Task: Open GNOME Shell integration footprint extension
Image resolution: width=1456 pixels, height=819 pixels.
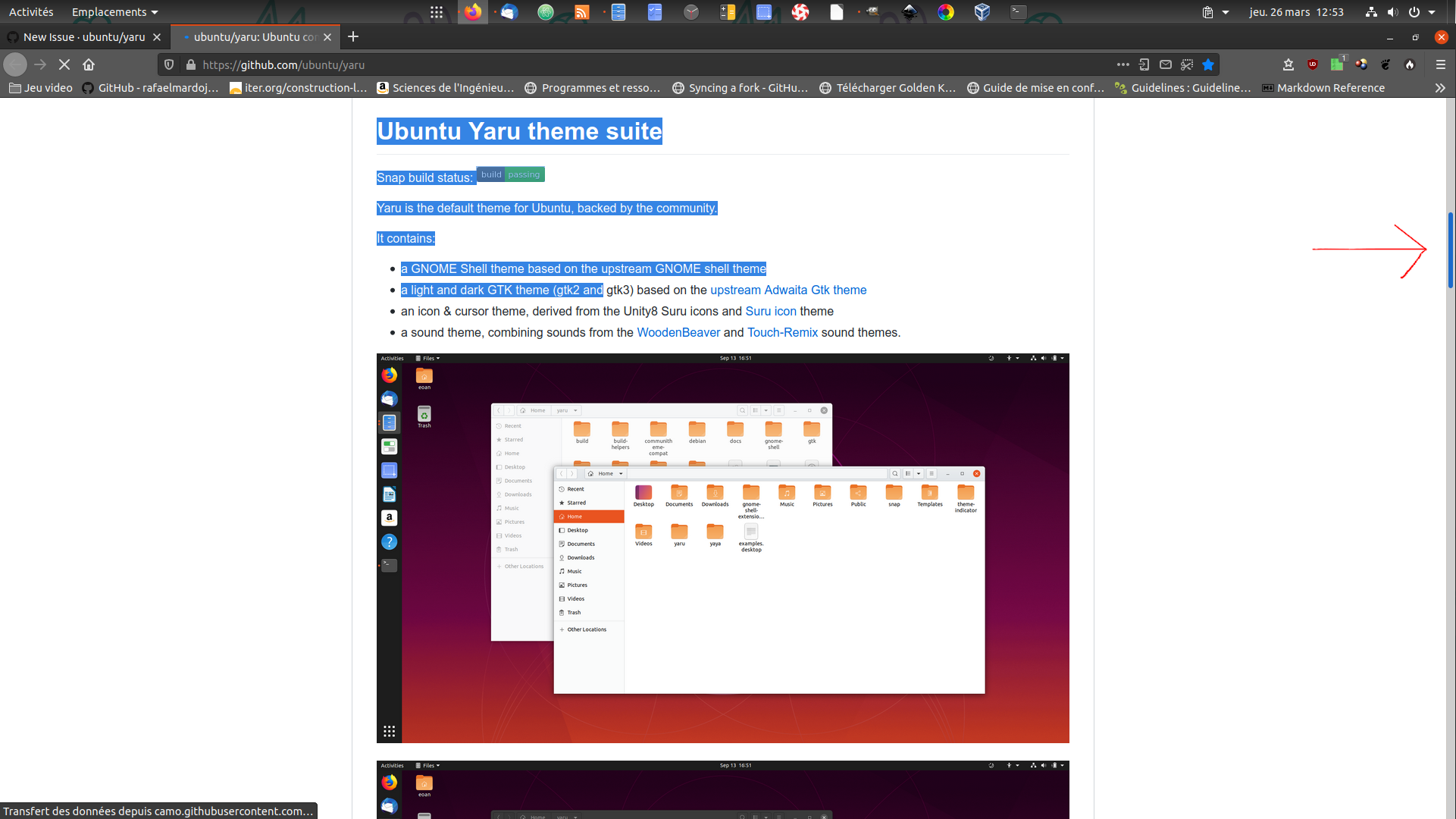Action: [x=1386, y=65]
